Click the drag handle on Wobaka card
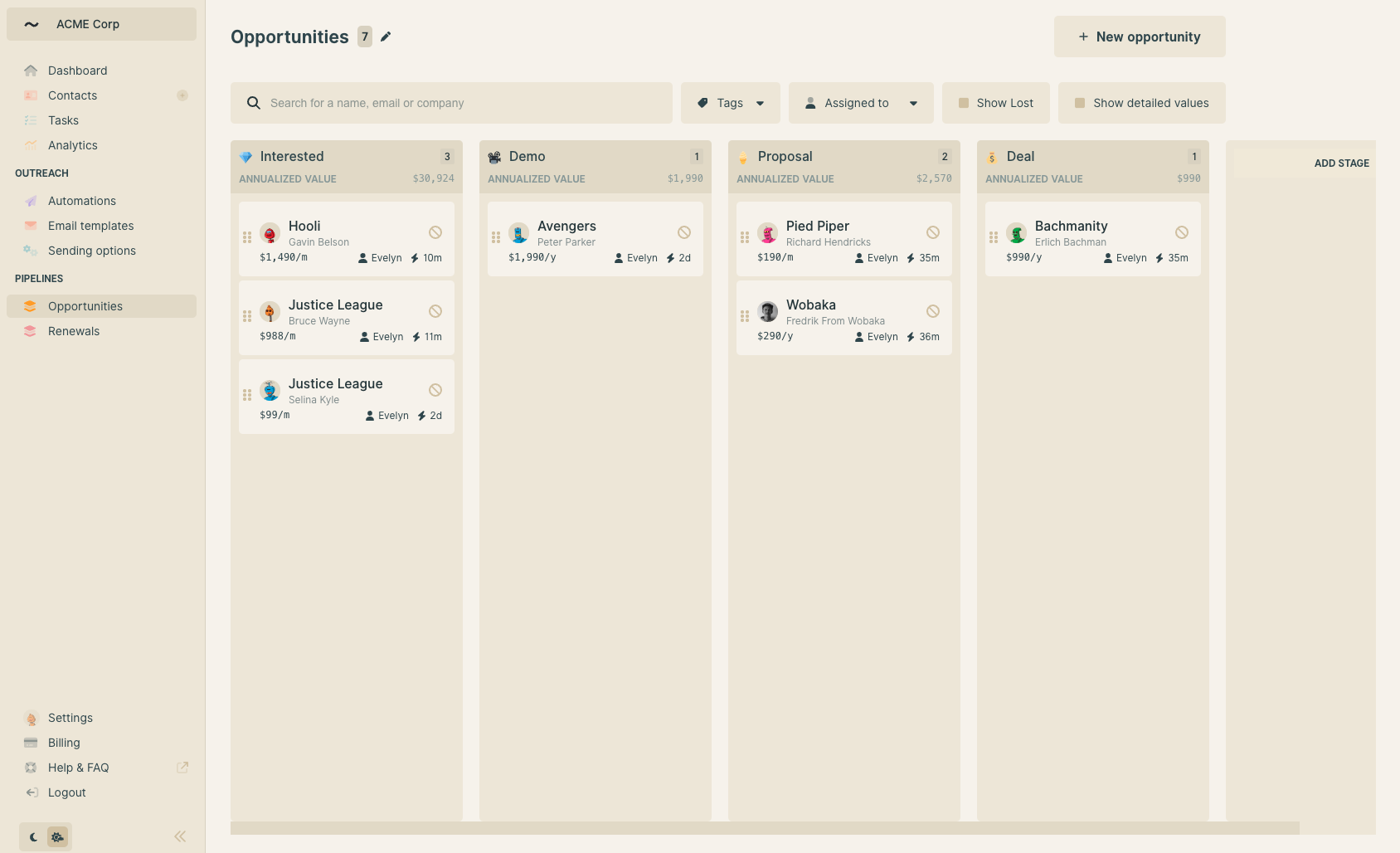The image size is (1400, 853). point(745,316)
